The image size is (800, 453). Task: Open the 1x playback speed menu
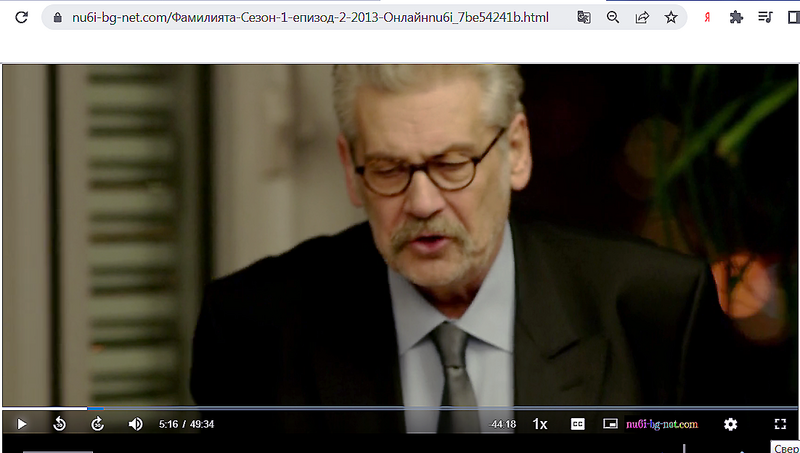[540, 424]
